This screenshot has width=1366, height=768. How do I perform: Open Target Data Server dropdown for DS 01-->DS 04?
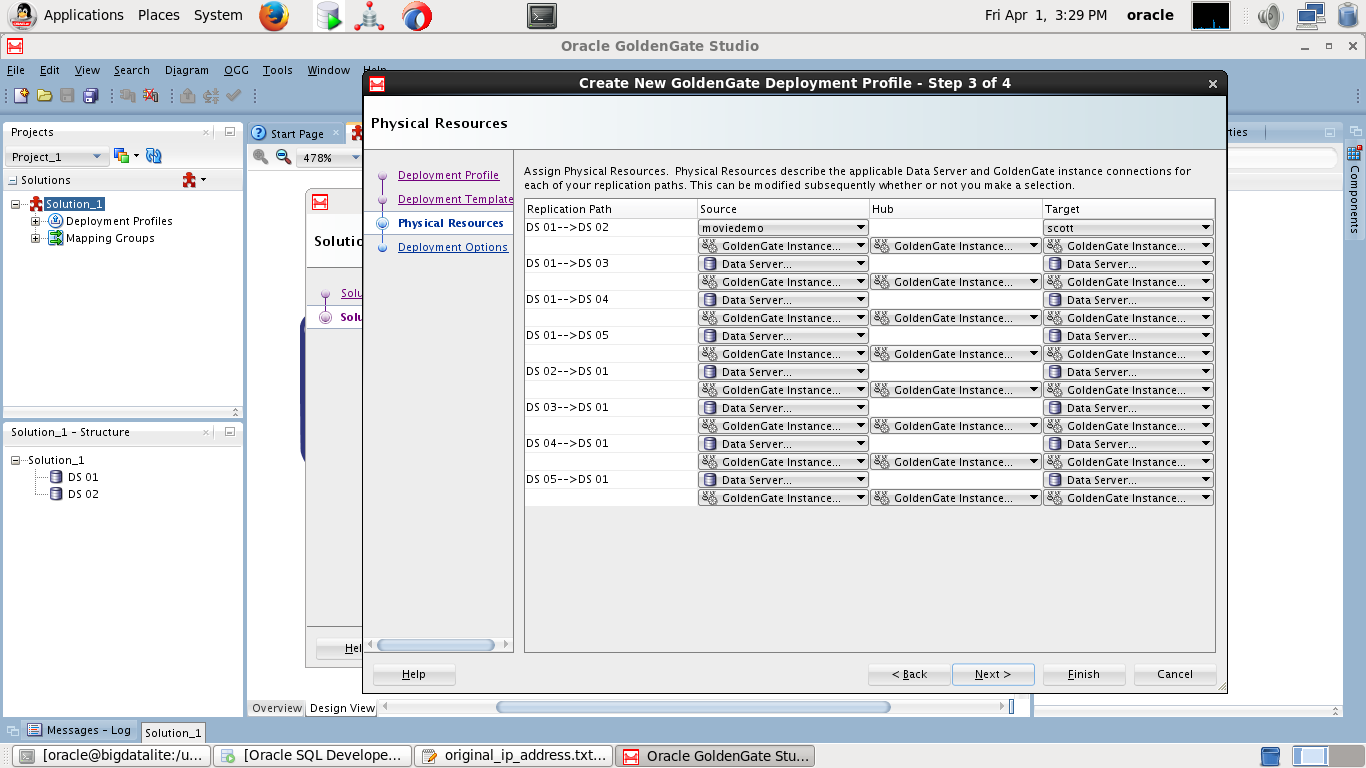point(1128,300)
